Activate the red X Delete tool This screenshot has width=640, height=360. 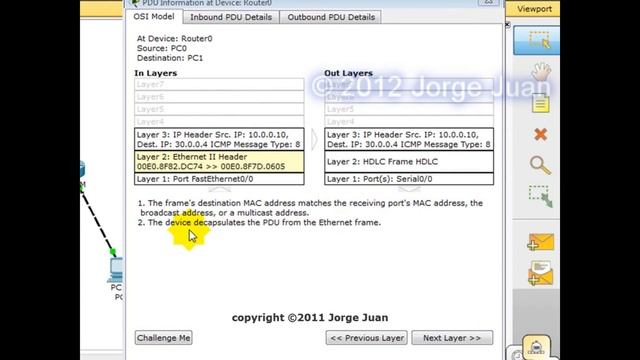[x=541, y=134]
